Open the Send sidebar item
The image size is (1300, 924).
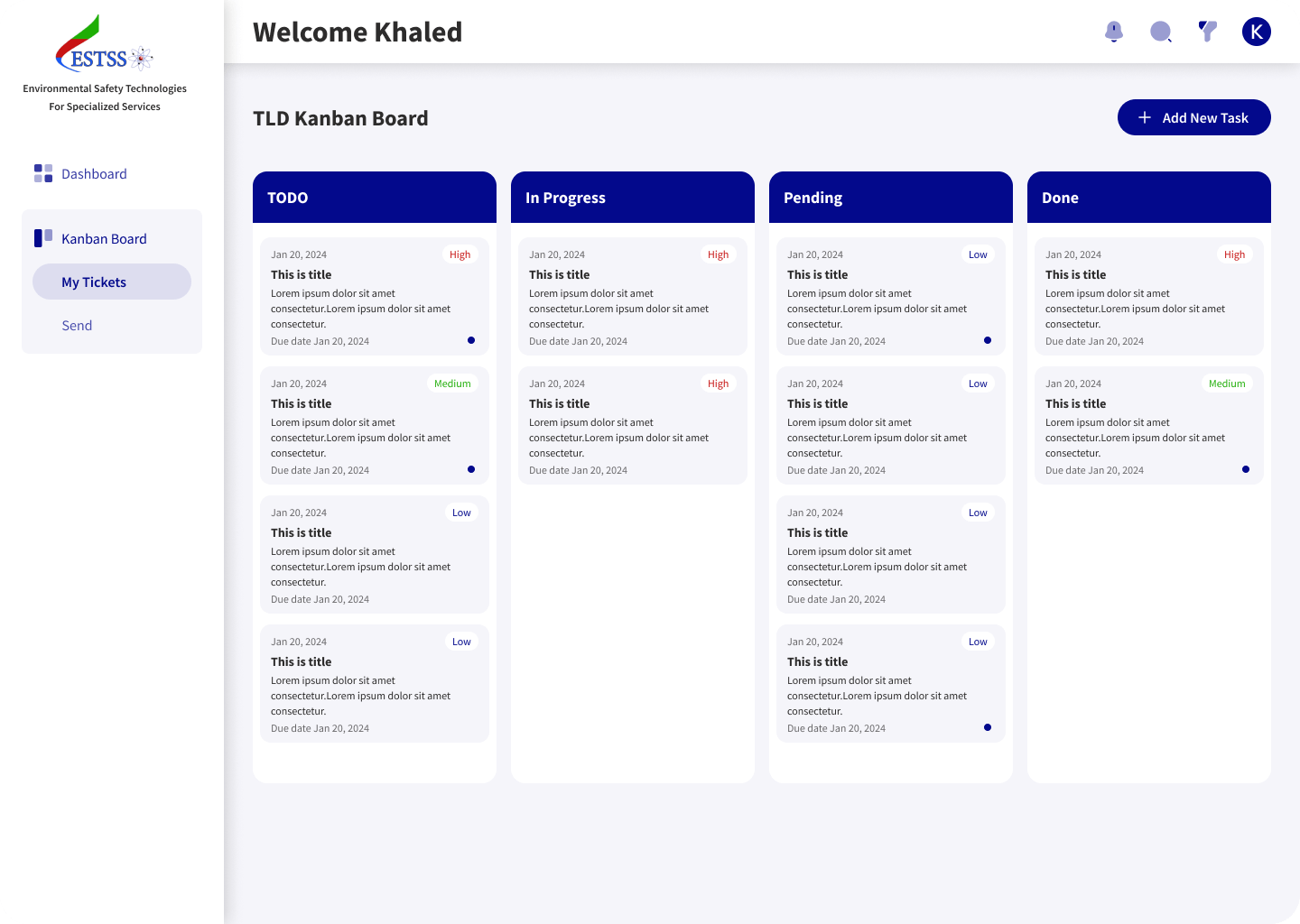[x=77, y=325]
